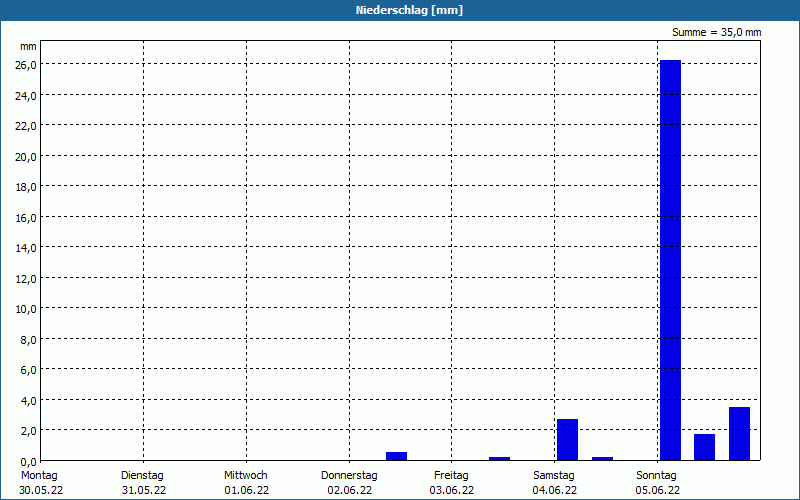Select the small Freitag precipitation bar
The image size is (800, 500).
[x=499, y=459]
